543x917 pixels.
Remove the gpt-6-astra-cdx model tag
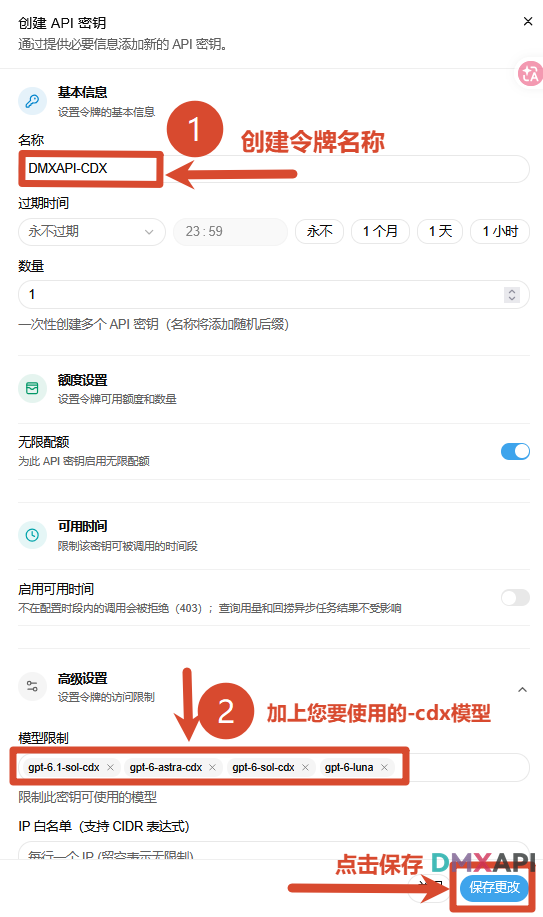click(x=212, y=767)
